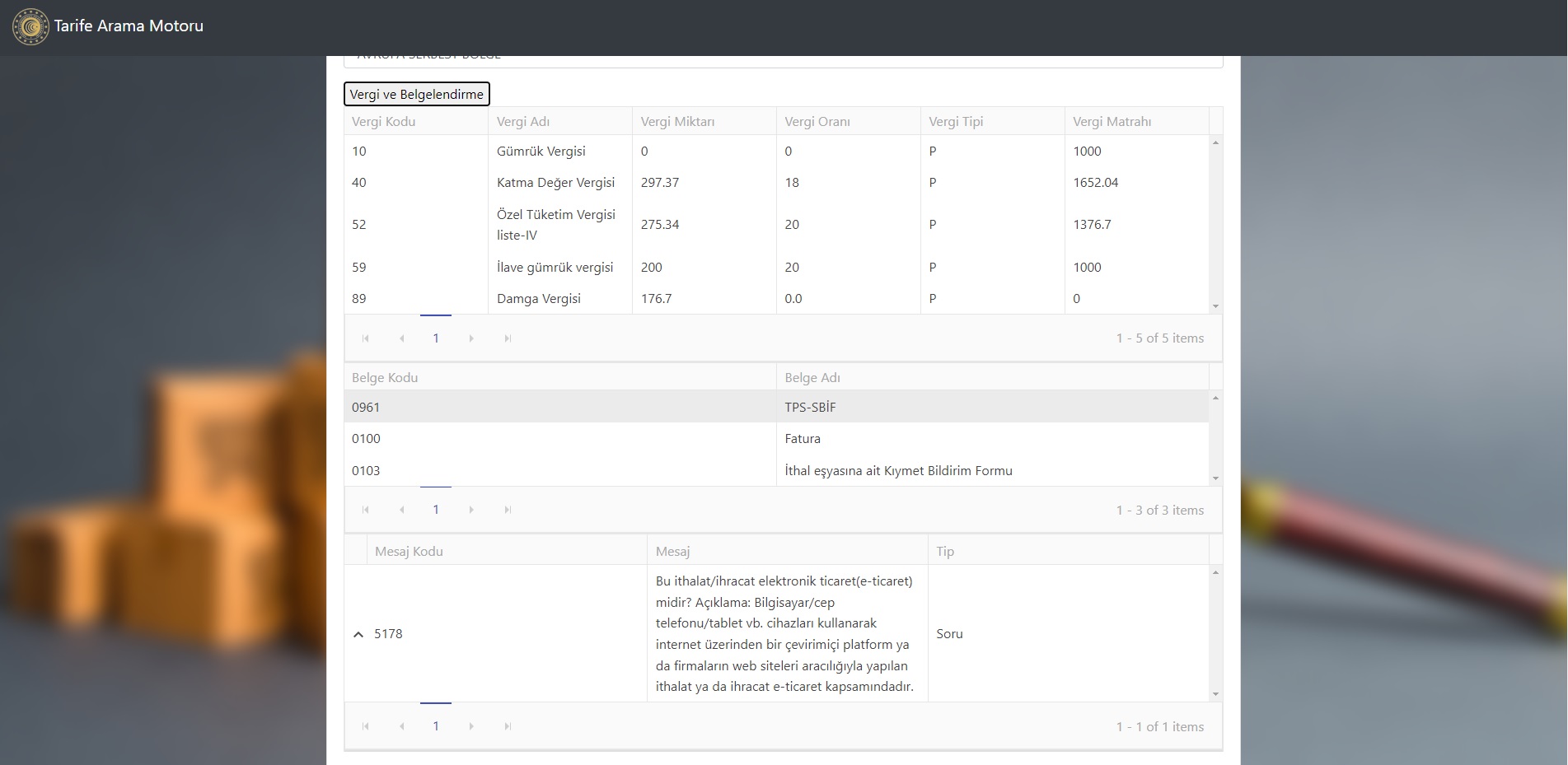Click the Tarife Arama Motoru logo emblem

(30, 26)
